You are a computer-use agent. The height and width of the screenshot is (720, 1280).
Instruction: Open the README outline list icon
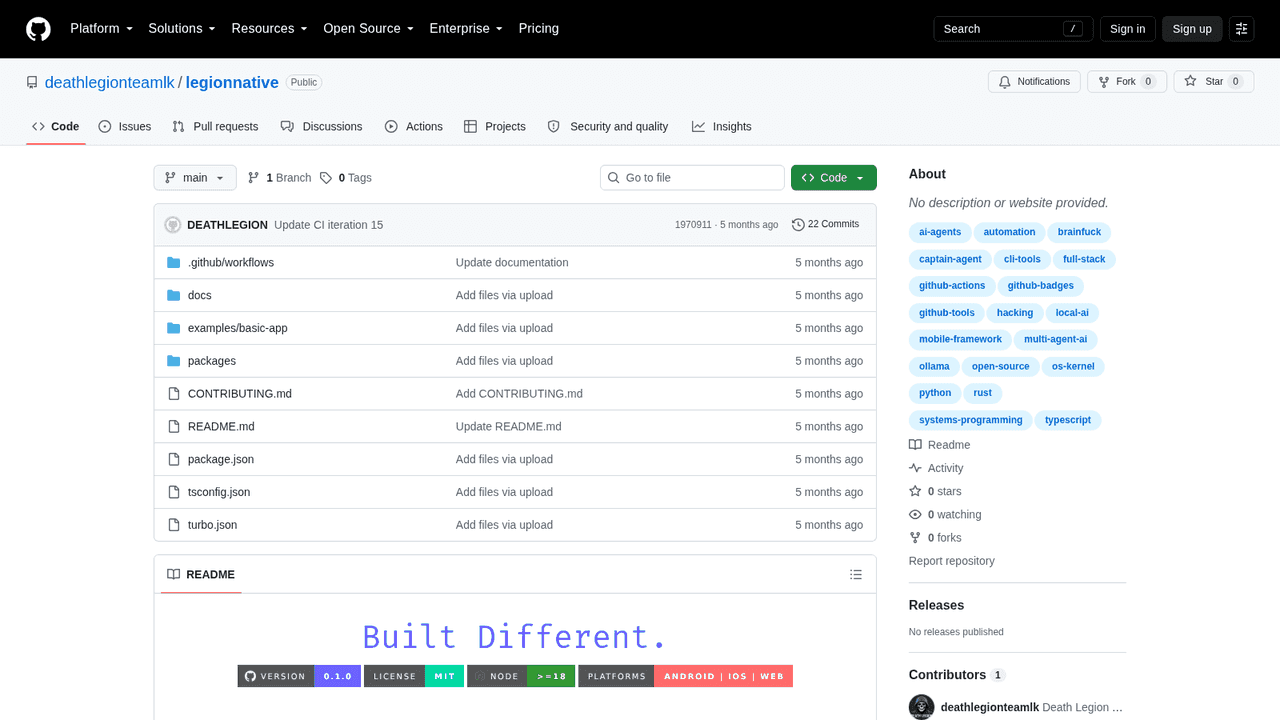pos(856,575)
